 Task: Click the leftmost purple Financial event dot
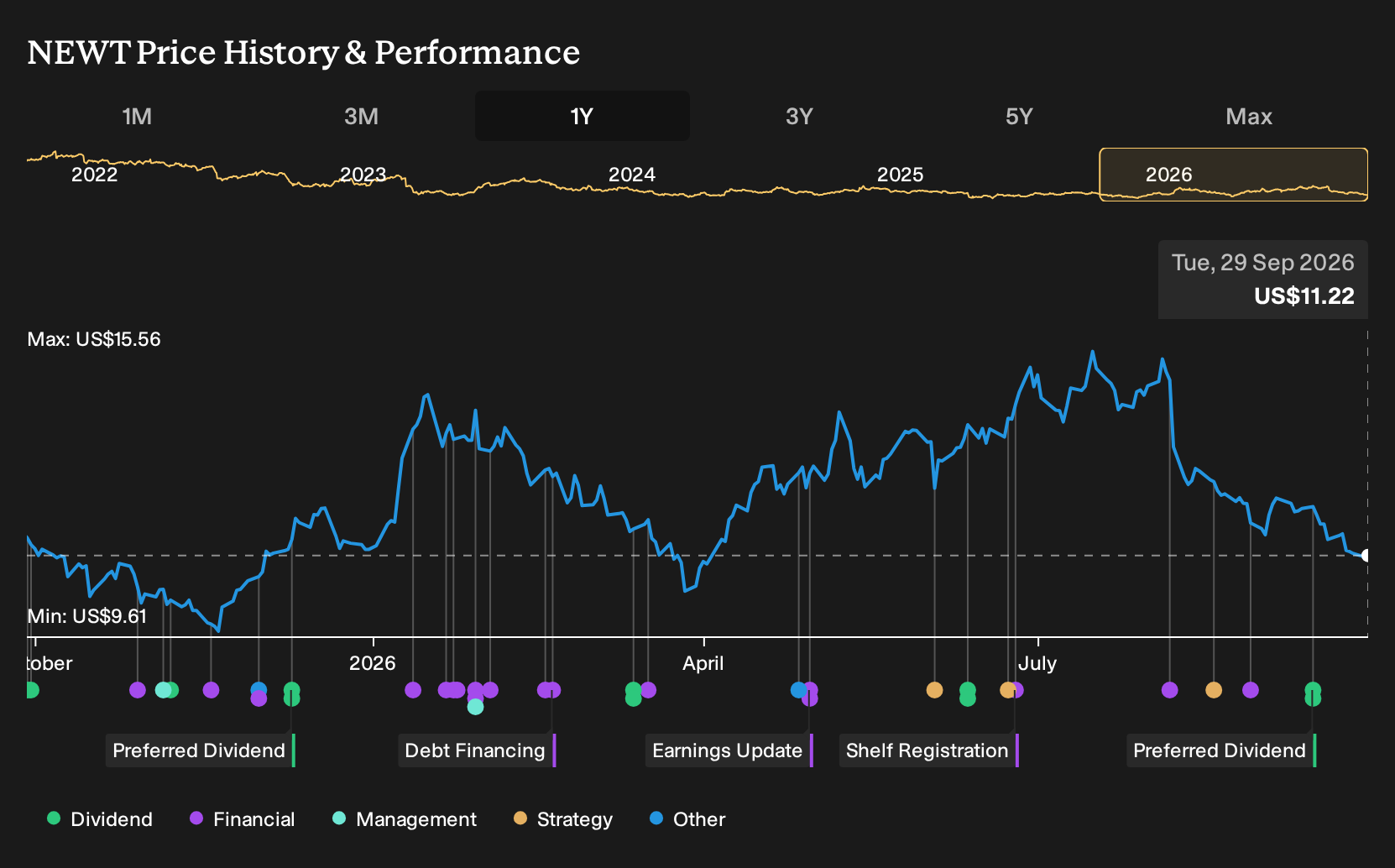pos(138,690)
